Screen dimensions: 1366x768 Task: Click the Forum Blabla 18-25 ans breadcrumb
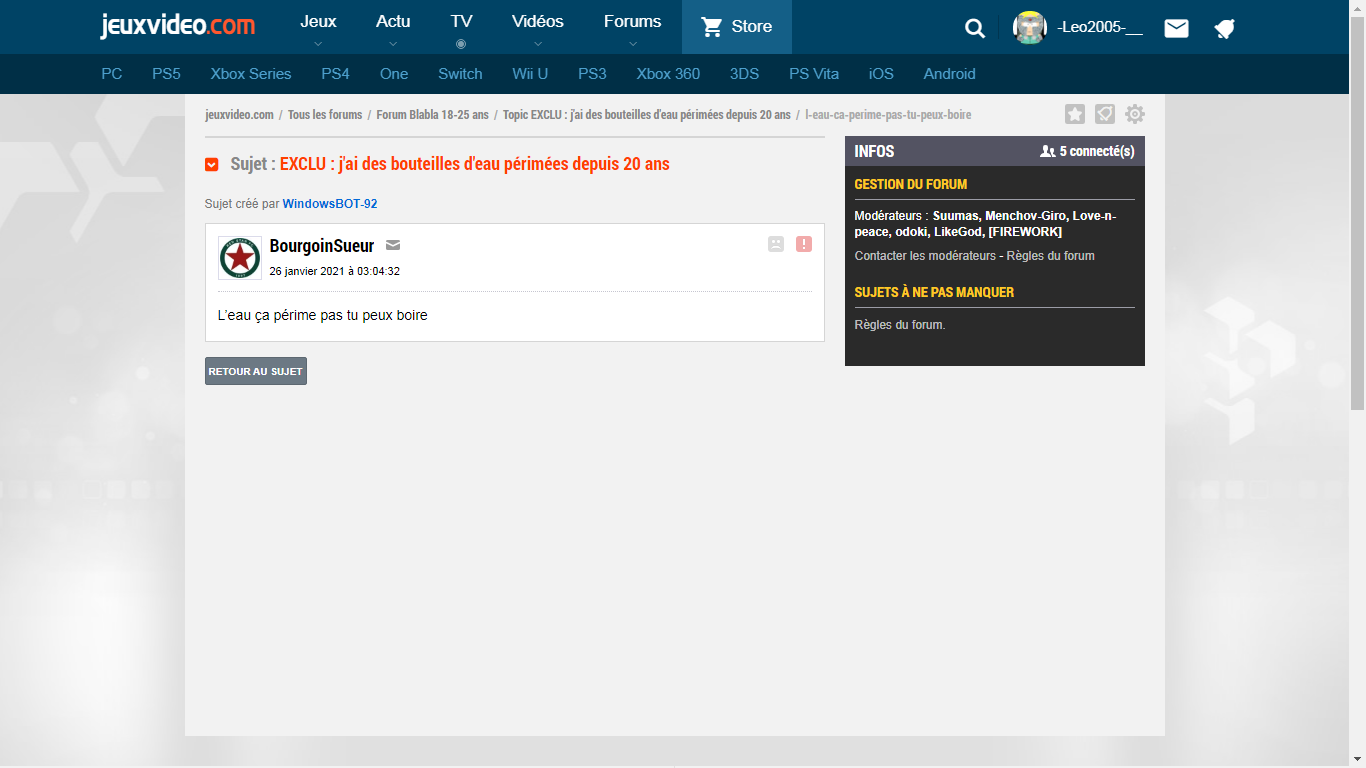tap(432, 115)
